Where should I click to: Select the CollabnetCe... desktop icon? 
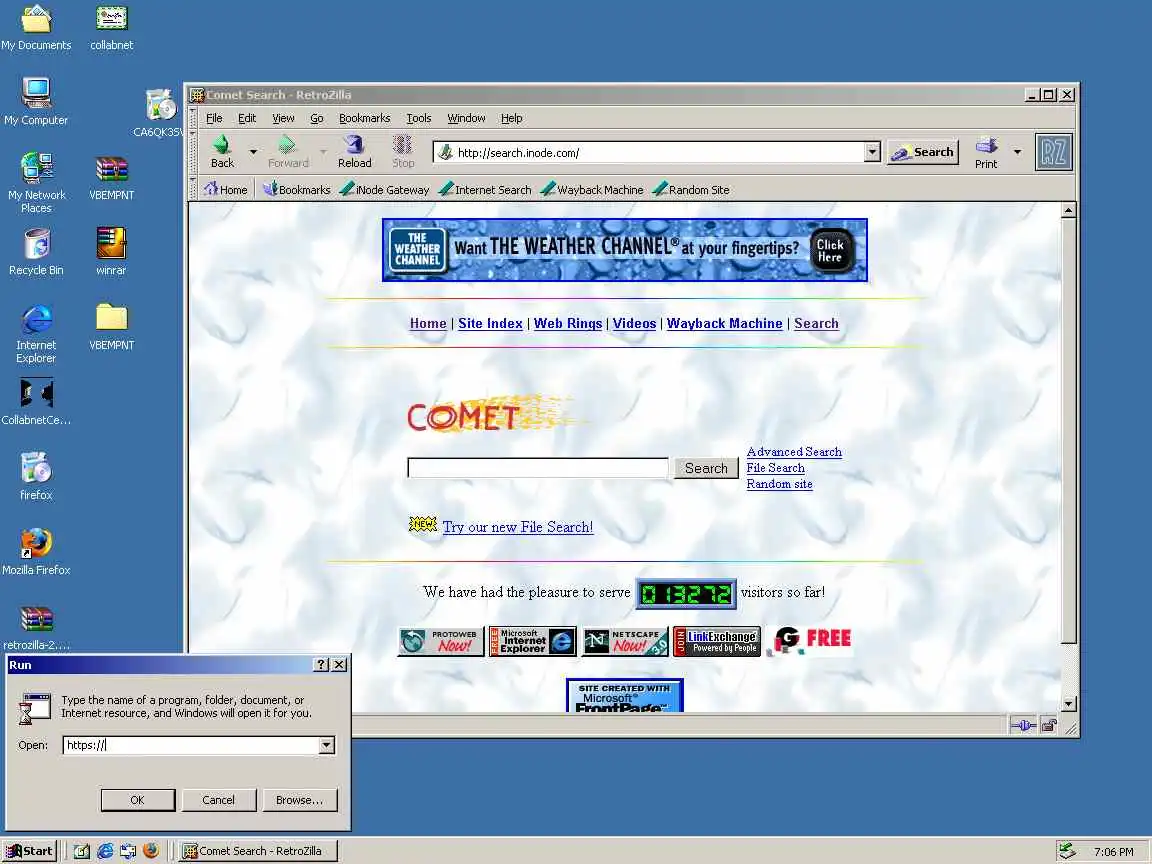coord(36,402)
